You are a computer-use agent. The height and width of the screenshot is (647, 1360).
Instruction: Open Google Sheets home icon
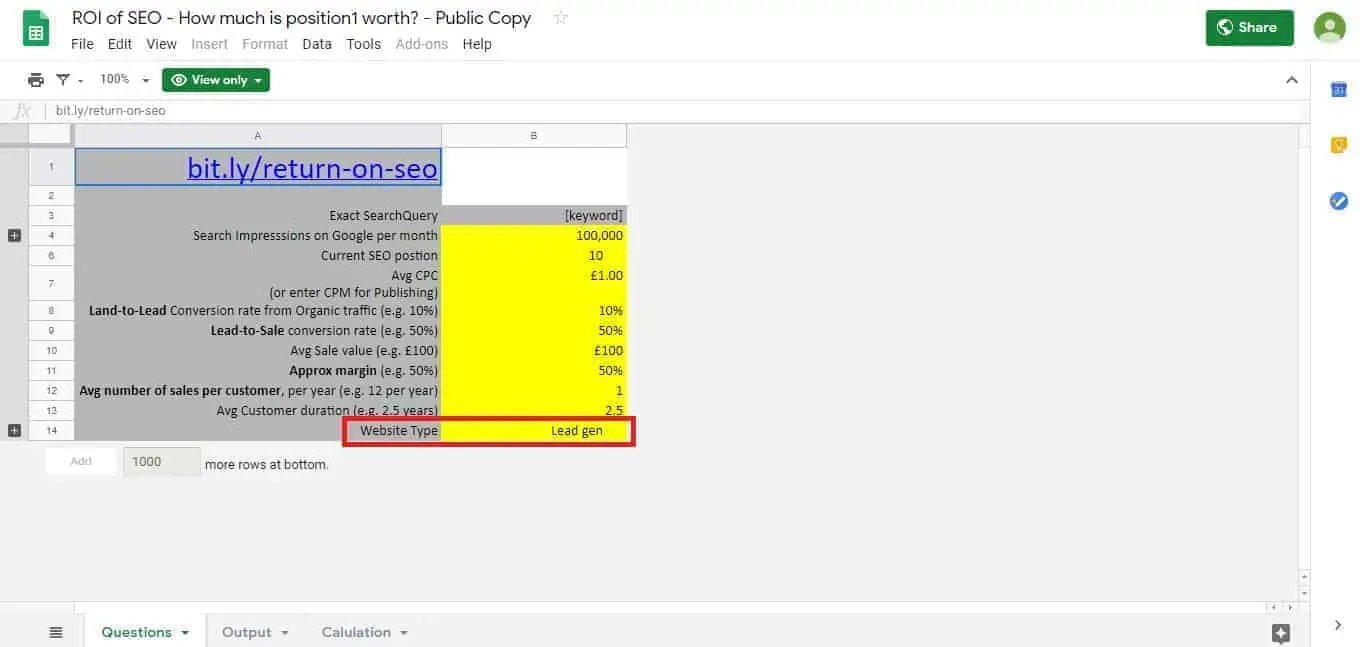(x=36, y=29)
